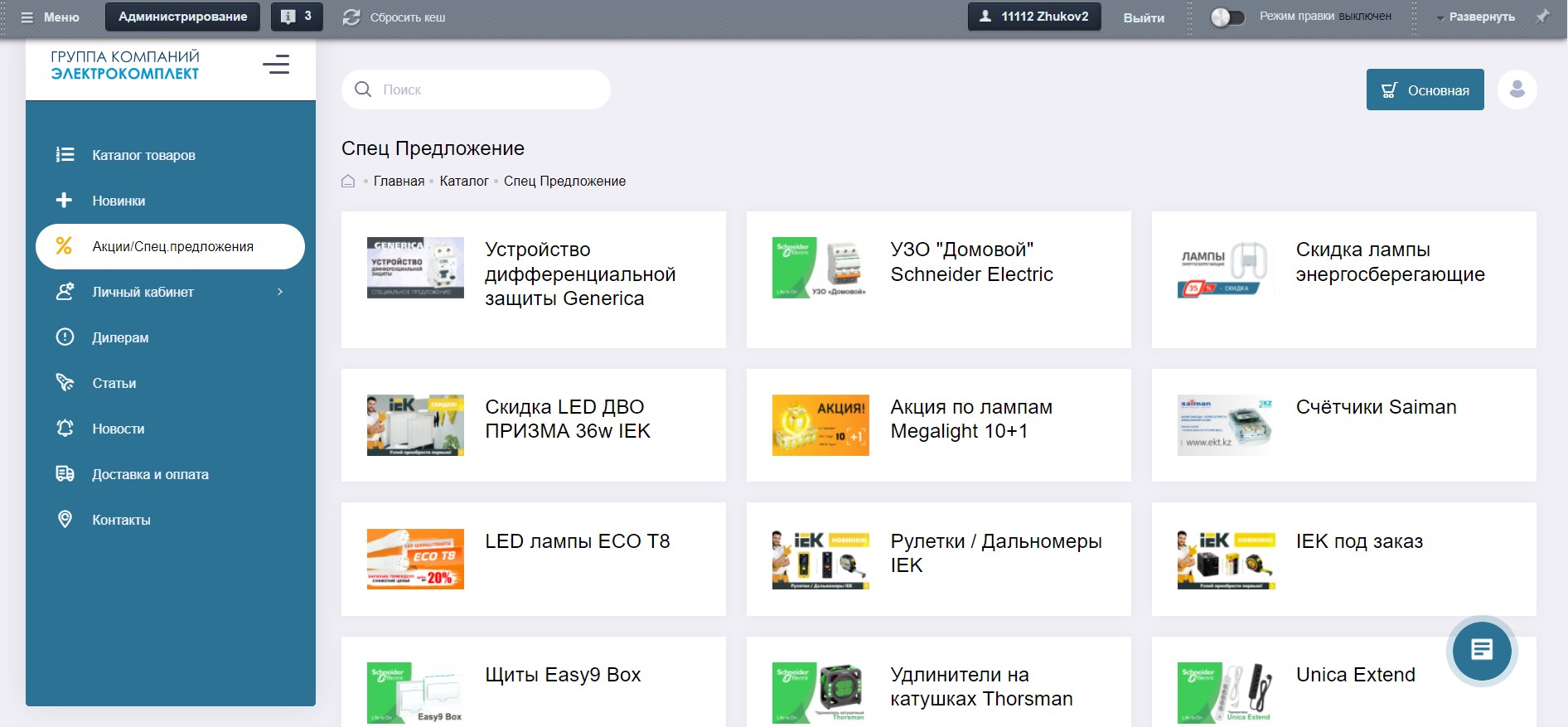
Task: Click the home breadcrumb icon
Action: 348,181
